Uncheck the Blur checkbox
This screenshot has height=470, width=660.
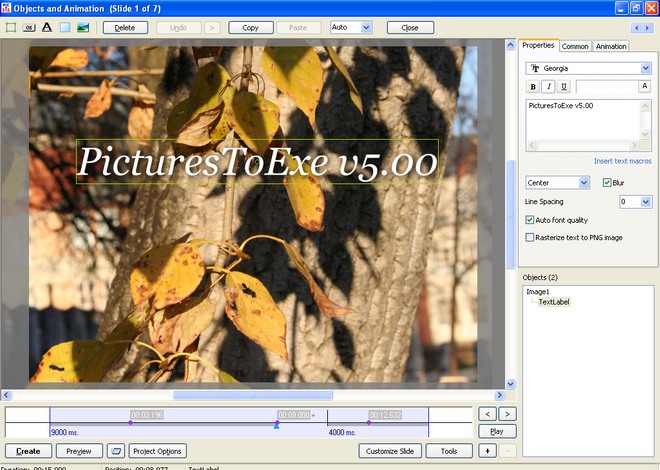tap(607, 183)
